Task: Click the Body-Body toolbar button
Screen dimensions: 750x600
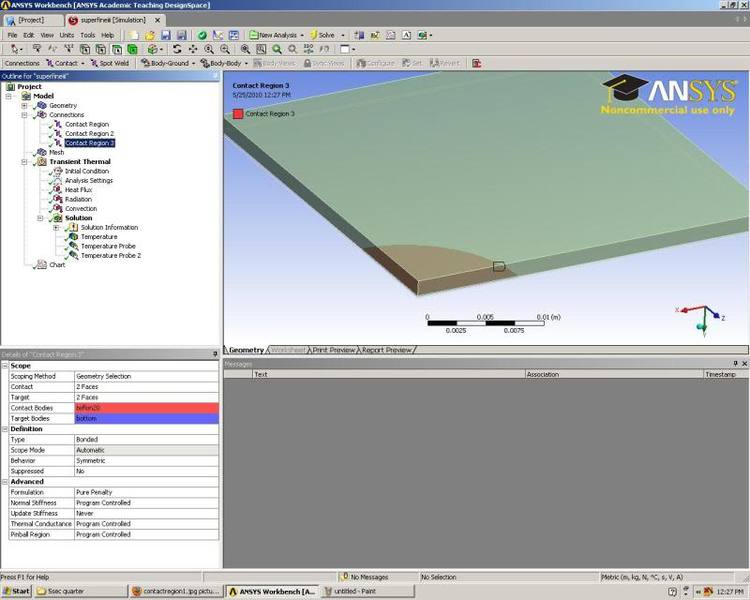Action: coord(221,63)
